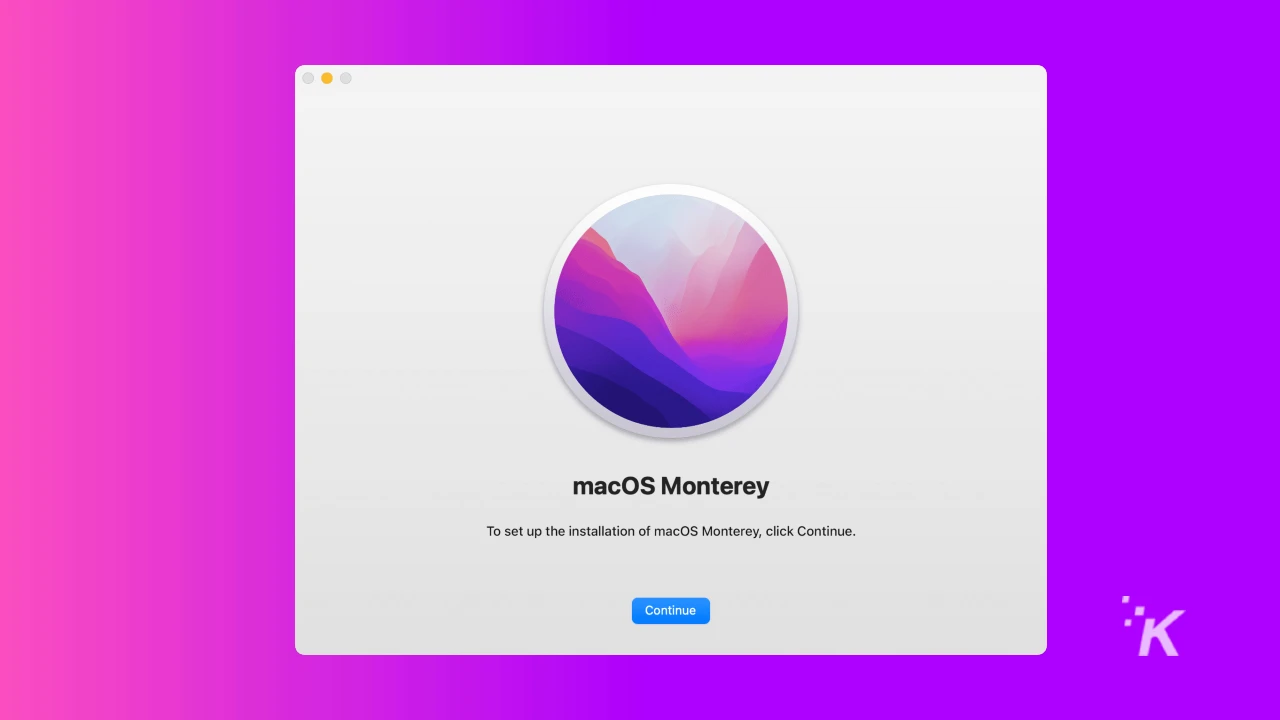Click the "macOS Monterey" heading text

671,486
